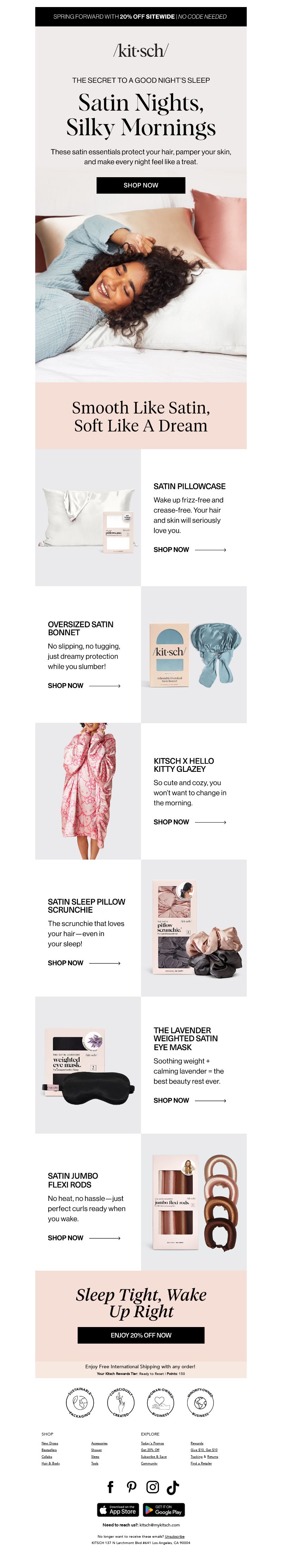
Task: Click the kitsch logo at top
Action: click(x=141, y=51)
